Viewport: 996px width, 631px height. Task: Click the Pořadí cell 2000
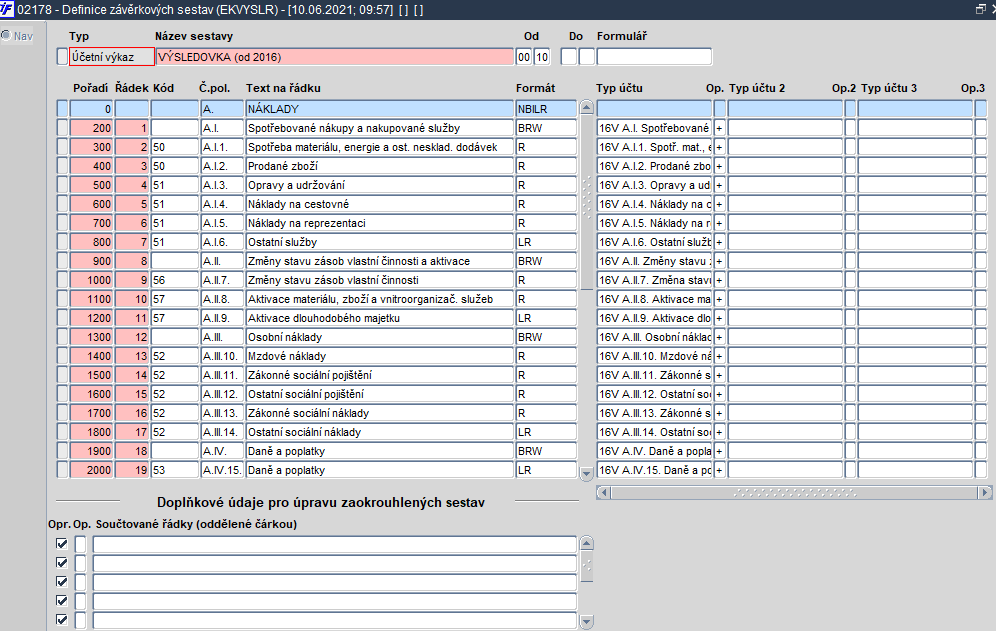pos(91,470)
